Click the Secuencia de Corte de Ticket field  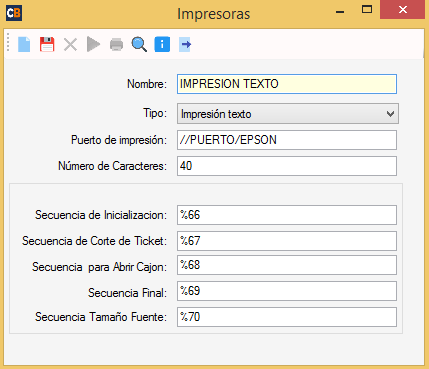click(x=287, y=241)
